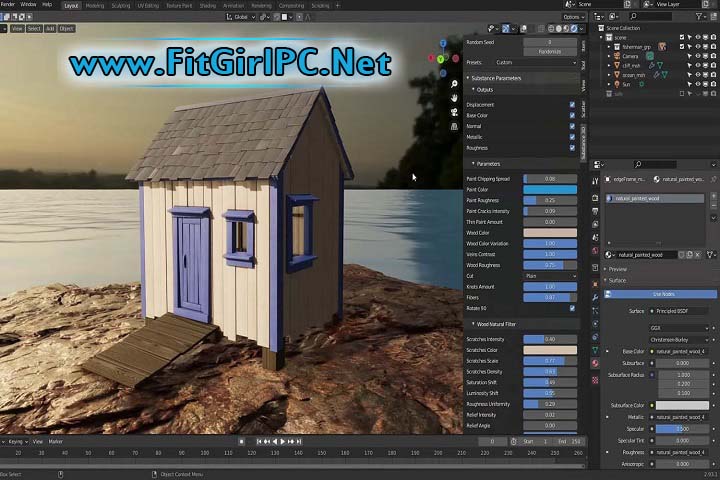Uncheck the Displacement output checkbox
The height and width of the screenshot is (480, 720).
(572, 104)
